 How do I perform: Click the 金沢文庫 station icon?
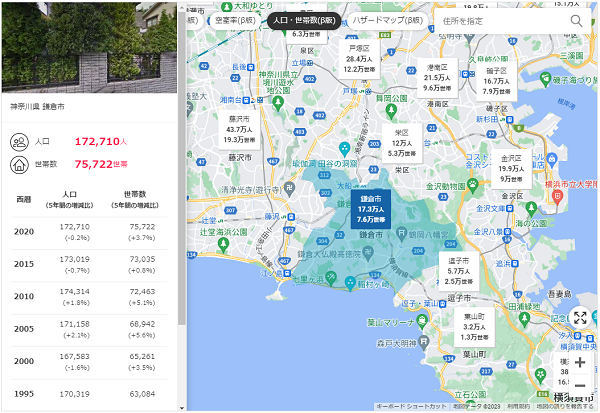coord(509,209)
